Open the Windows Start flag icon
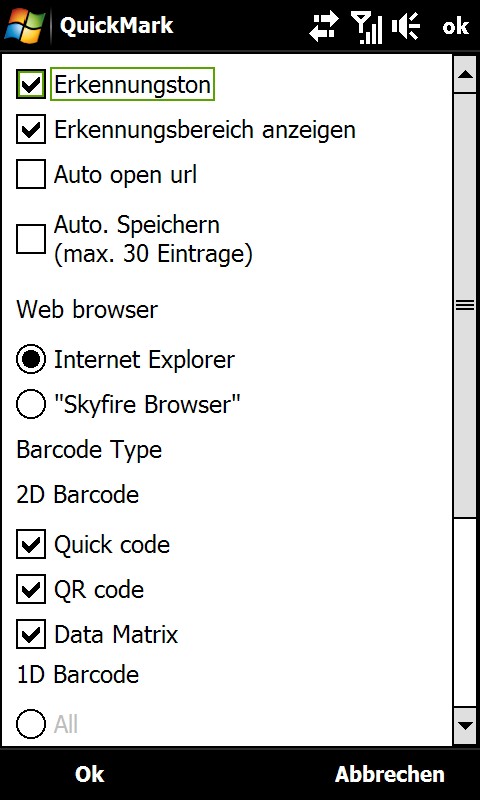This screenshot has width=480, height=800. tap(25, 25)
